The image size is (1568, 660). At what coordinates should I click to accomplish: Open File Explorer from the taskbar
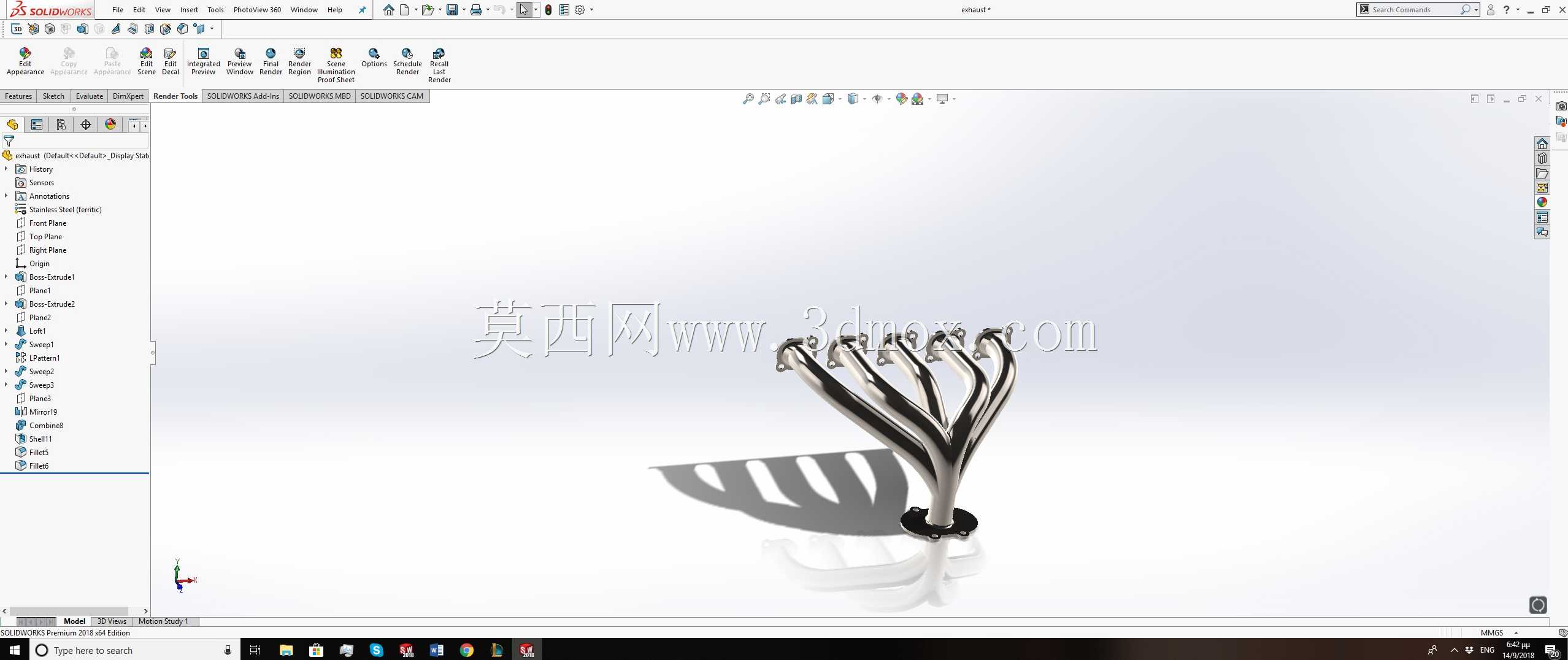(x=286, y=650)
